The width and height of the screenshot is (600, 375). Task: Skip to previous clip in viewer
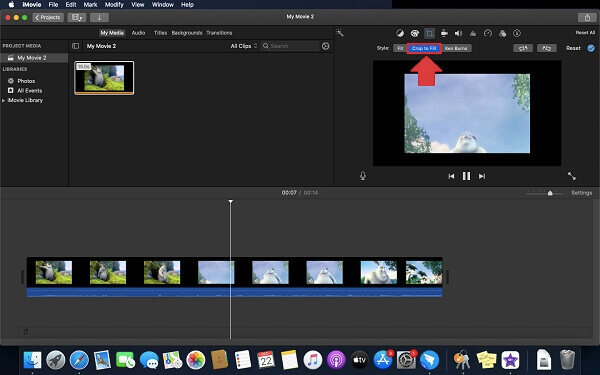point(451,176)
